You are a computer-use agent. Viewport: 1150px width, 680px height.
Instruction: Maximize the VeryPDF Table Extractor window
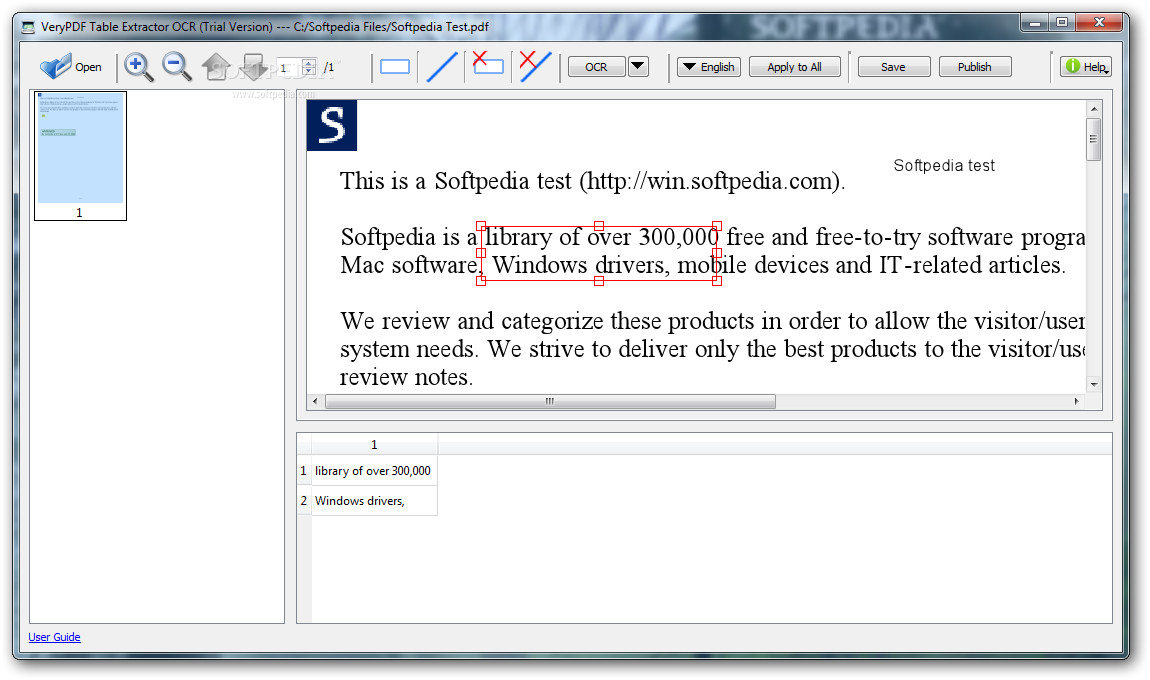point(1062,23)
